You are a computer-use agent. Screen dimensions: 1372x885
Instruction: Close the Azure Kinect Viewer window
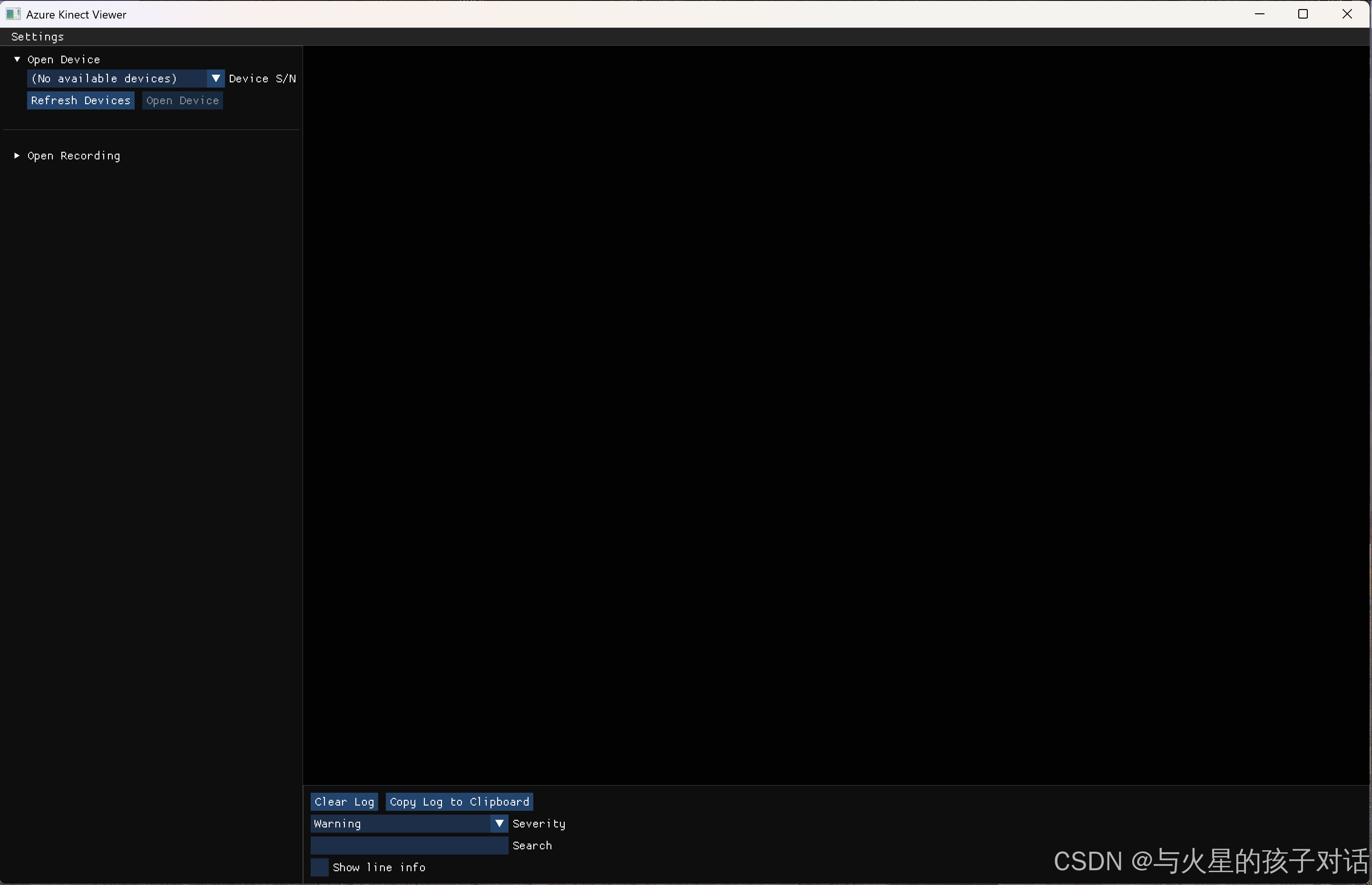[1347, 14]
